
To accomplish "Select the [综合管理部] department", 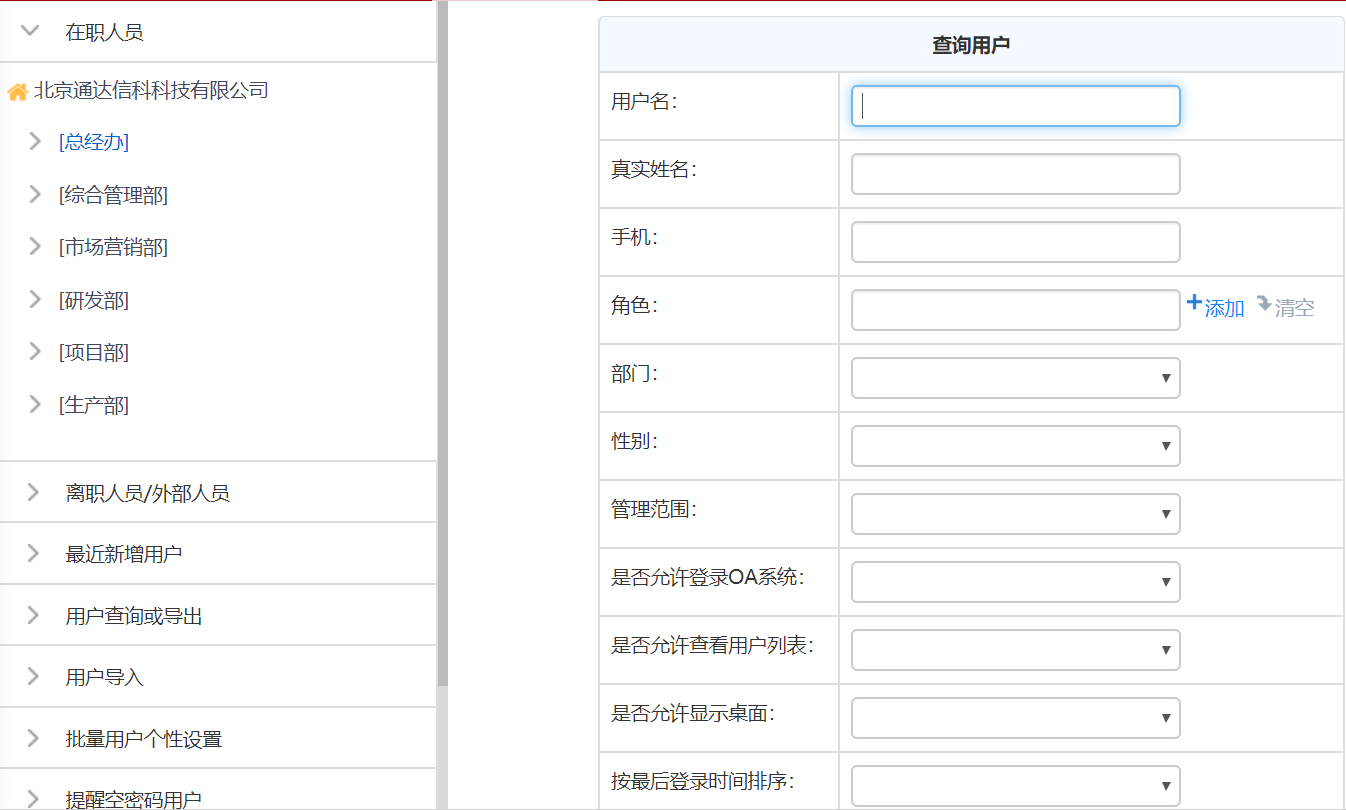I will (113, 195).
